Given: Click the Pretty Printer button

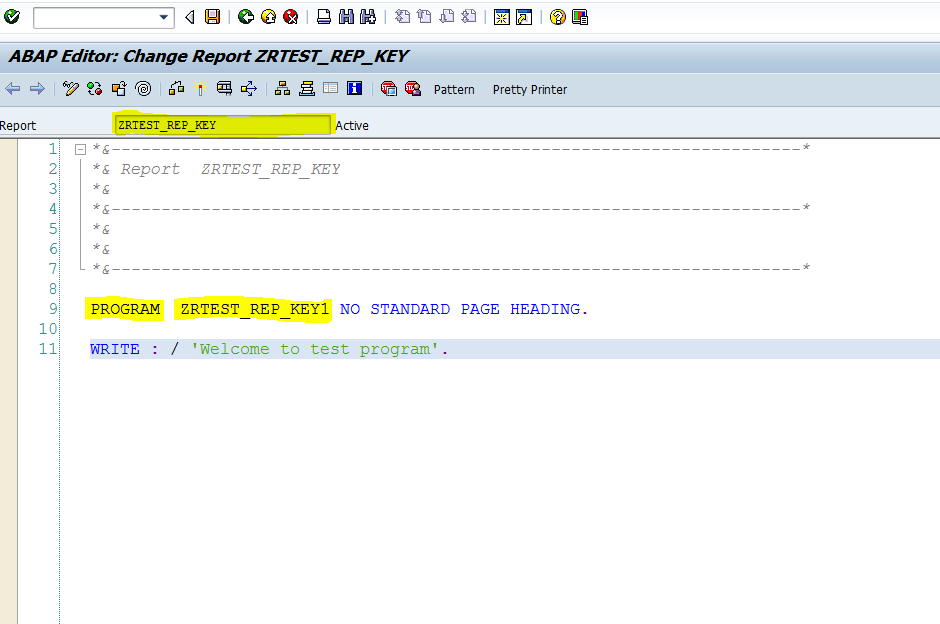Looking at the screenshot, I should coord(530,90).
